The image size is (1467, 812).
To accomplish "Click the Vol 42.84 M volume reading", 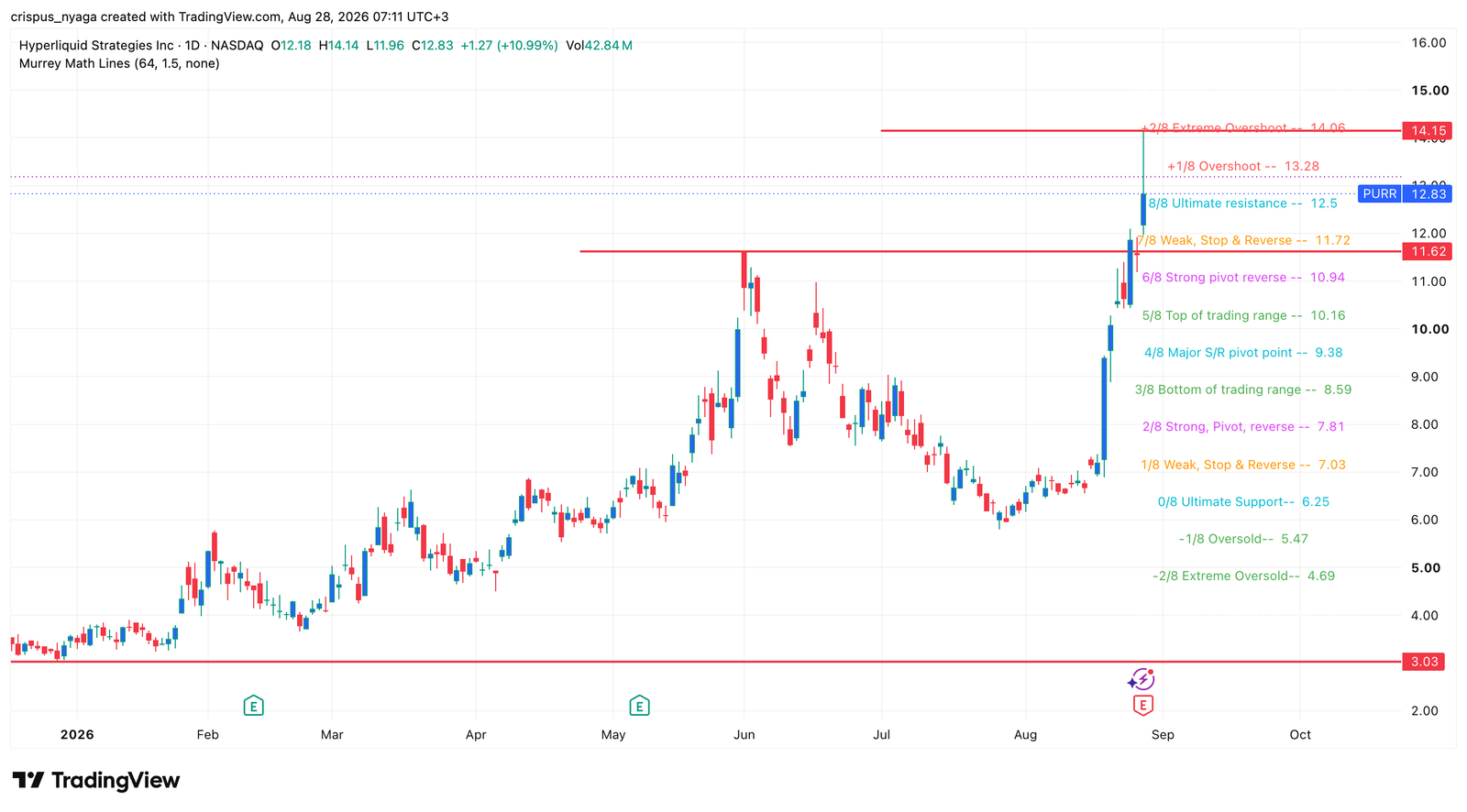I will pos(600,45).
